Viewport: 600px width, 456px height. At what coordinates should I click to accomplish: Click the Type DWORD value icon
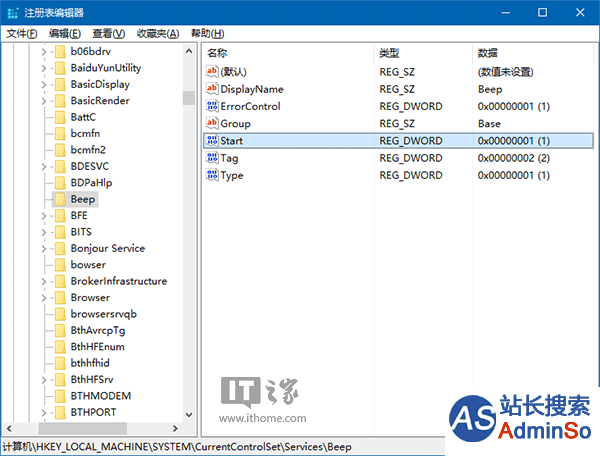(x=212, y=175)
